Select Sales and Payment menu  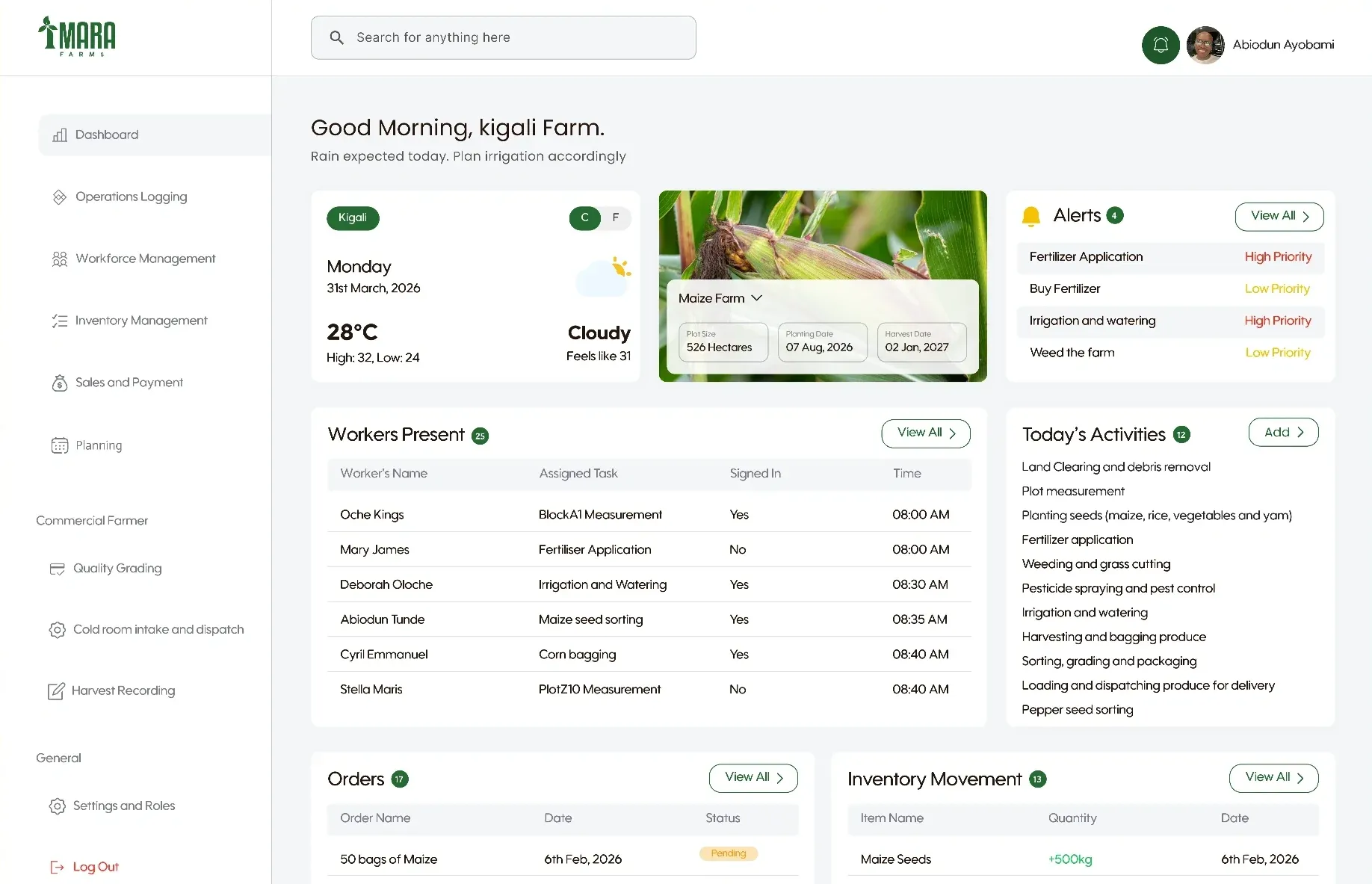point(117,383)
